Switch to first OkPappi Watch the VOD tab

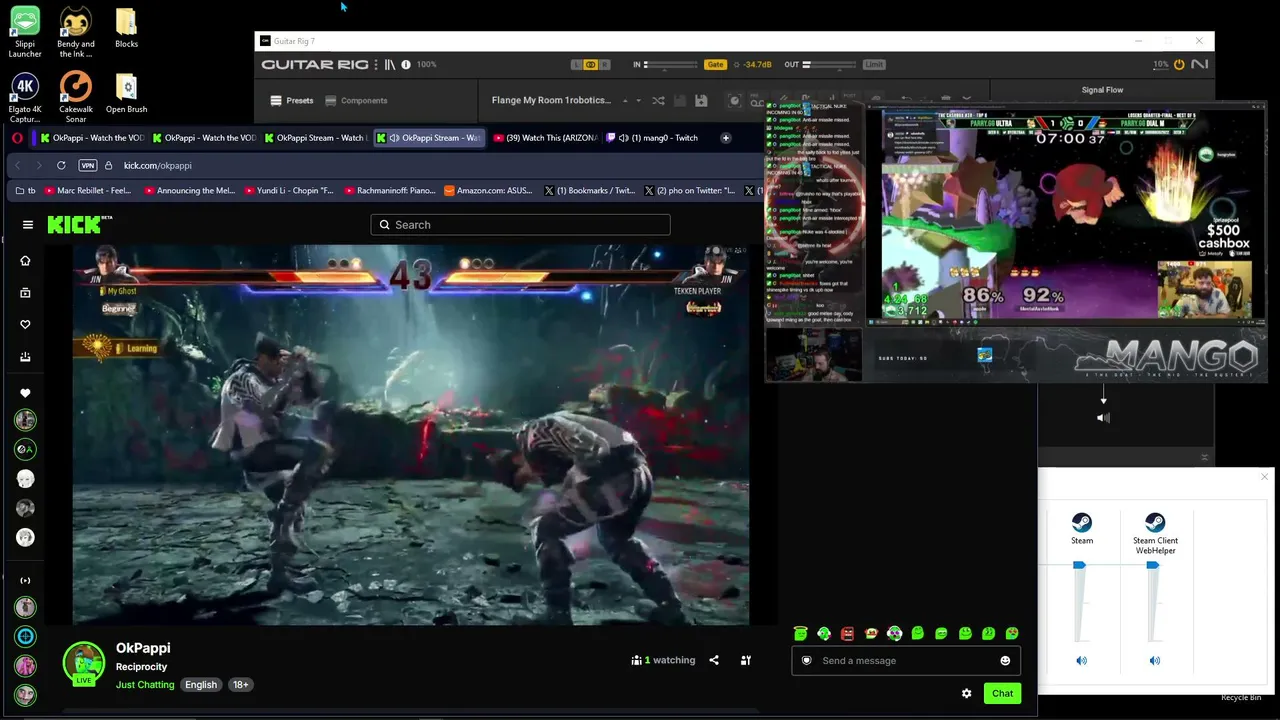(92, 138)
